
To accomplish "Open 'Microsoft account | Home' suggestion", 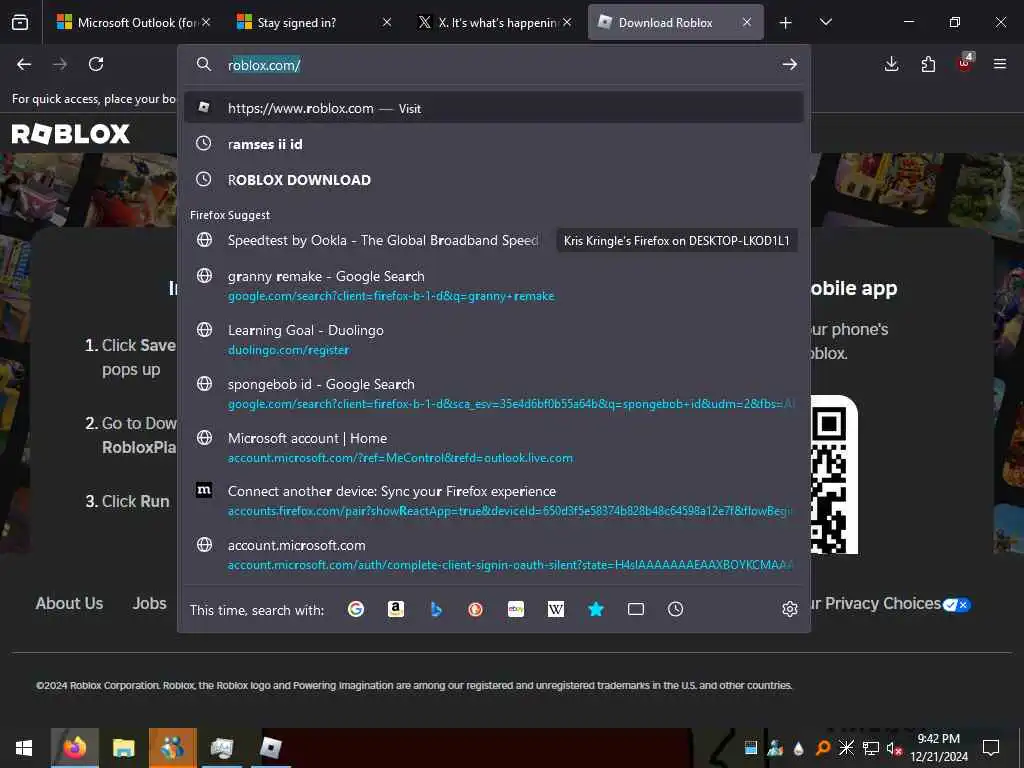I will point(494,447).
